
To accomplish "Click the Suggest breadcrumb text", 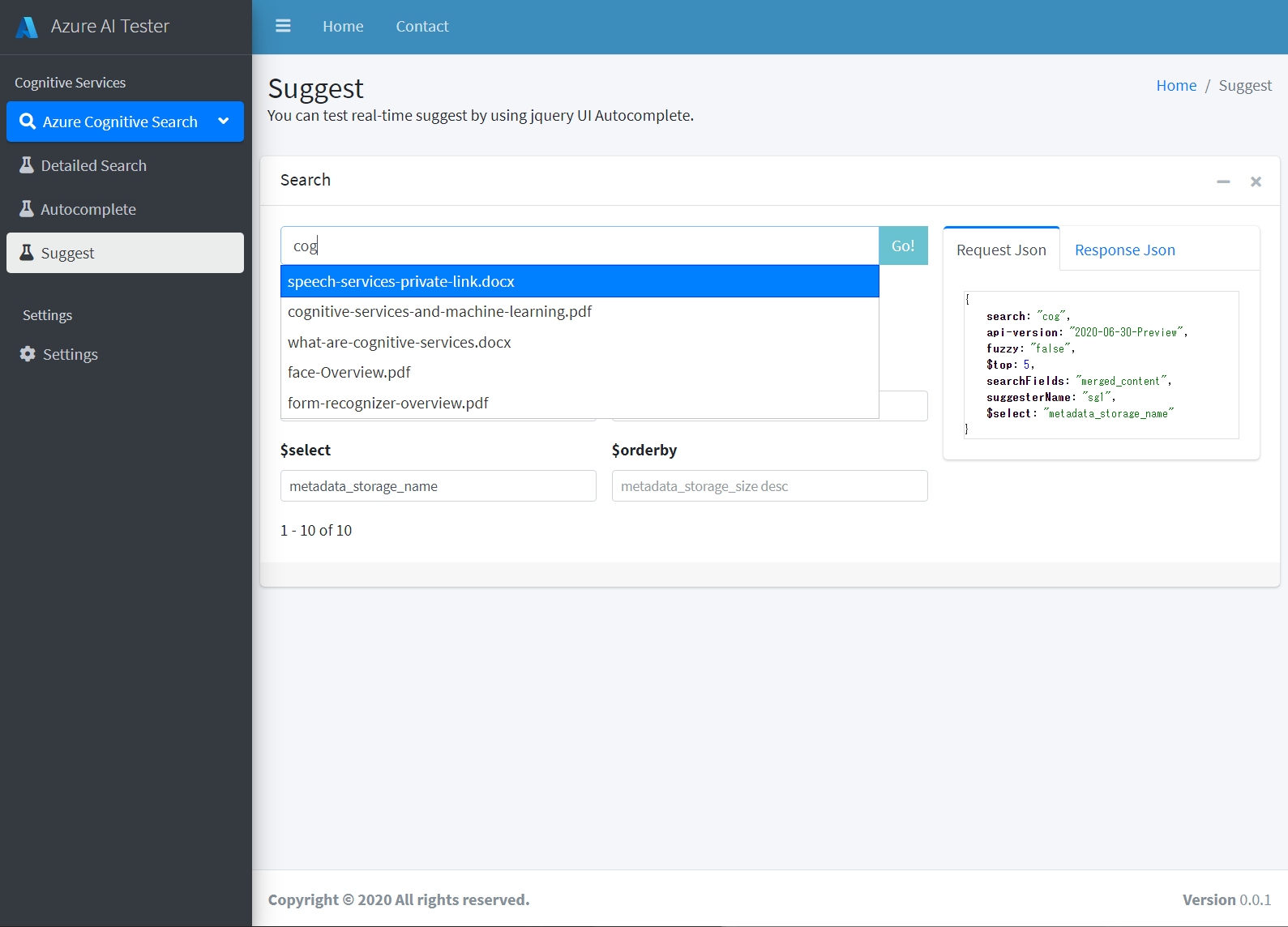I will [1245, 85].
